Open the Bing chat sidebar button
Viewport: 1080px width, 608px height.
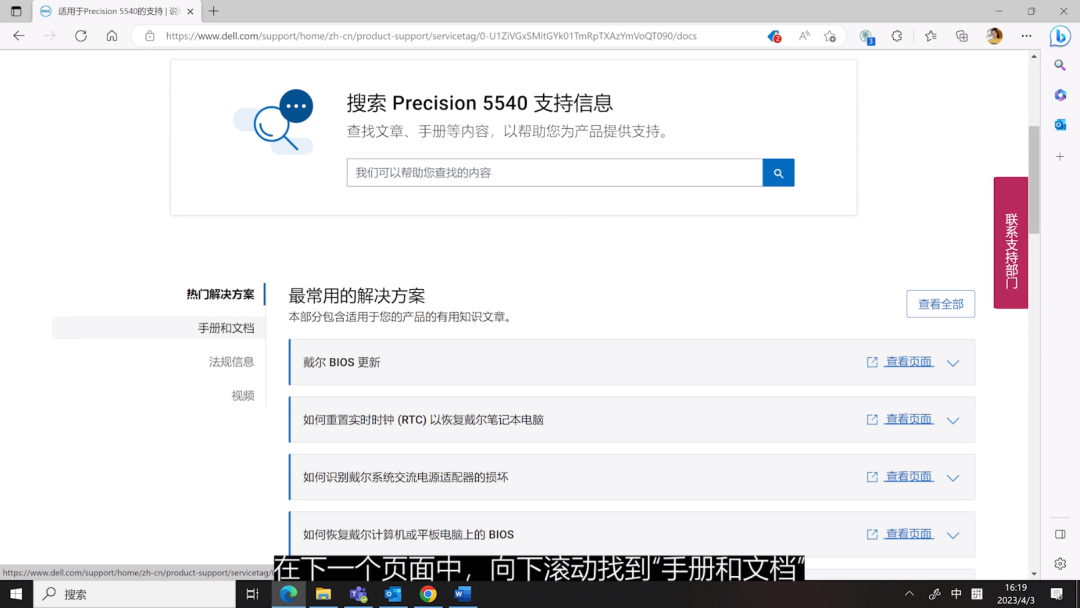tap(1060, 36)
